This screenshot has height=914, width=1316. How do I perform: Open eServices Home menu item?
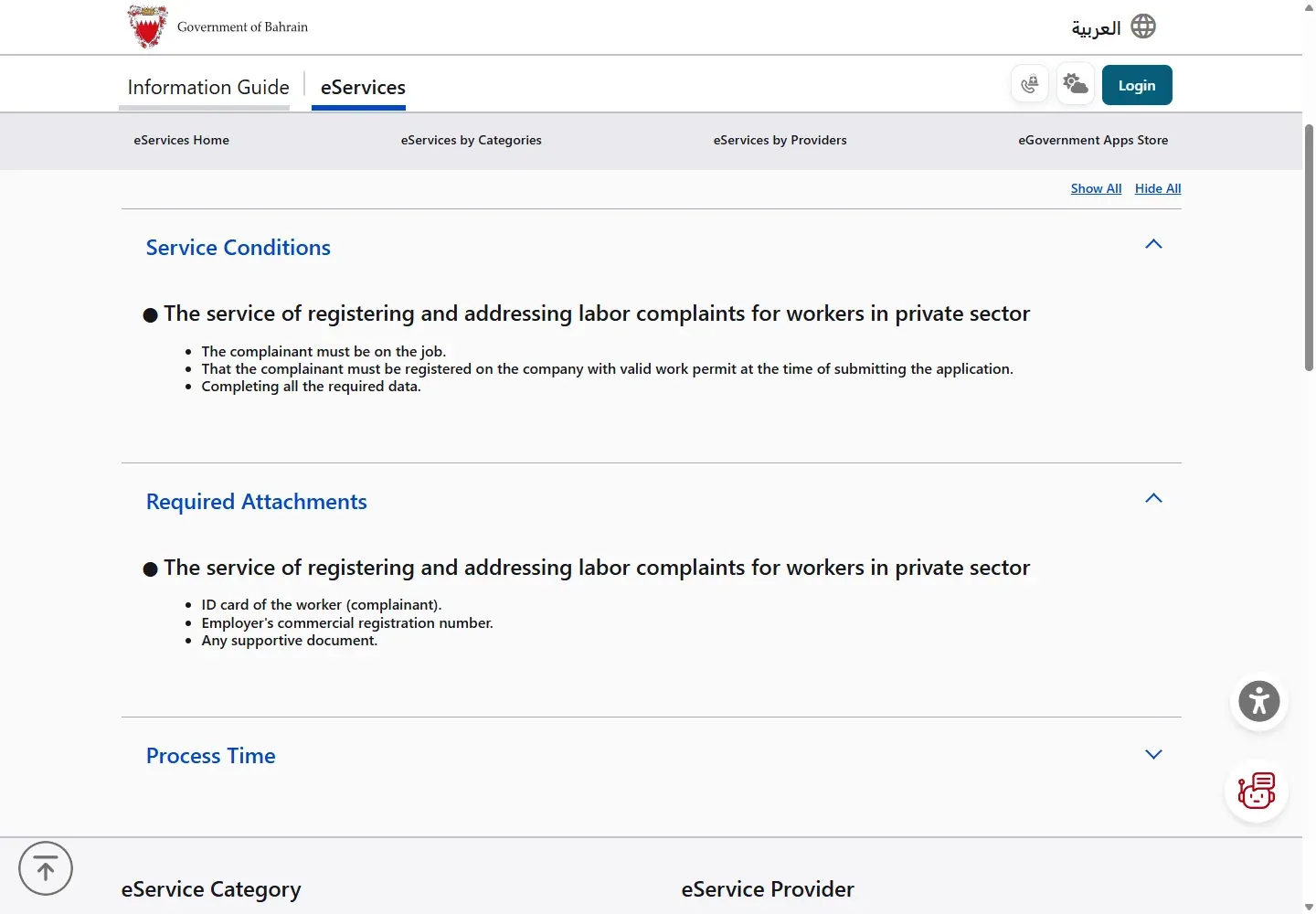click(x=181, y=140)
